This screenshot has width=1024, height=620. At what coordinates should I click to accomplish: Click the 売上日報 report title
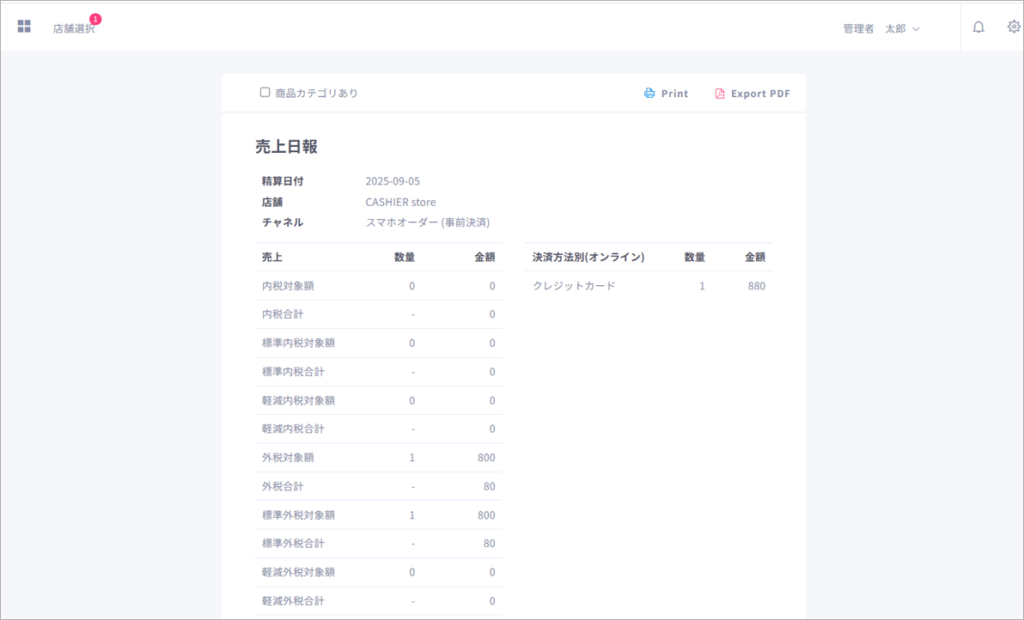pos(286,147)
